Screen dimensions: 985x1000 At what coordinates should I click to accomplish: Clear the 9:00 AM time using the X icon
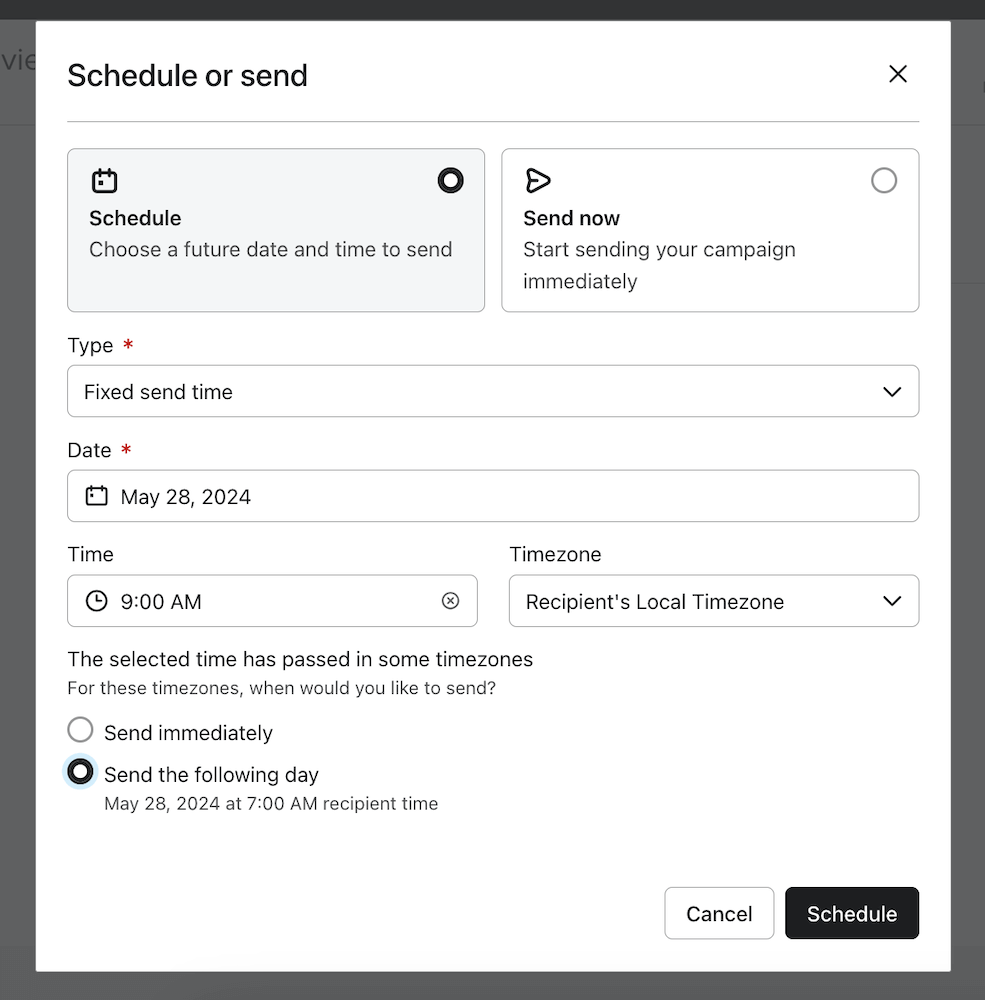point(451,600)
